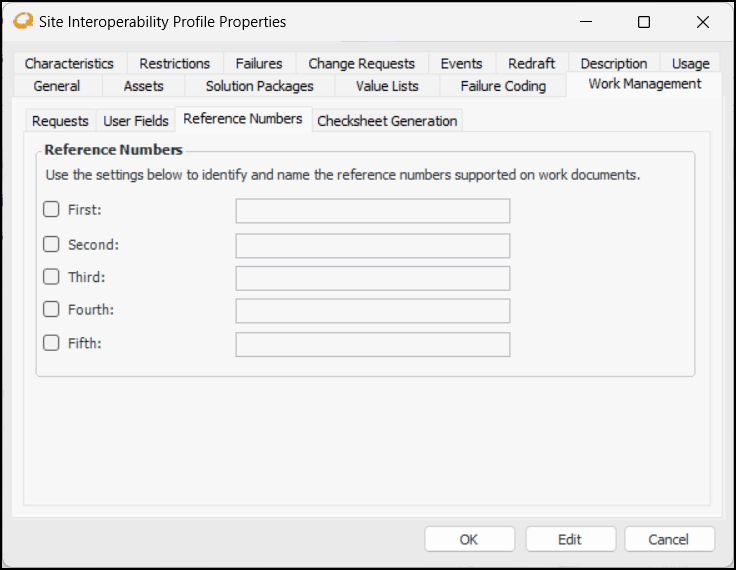Open the Solution Packages tab
The image size is (736, 570).
[260, 86]
